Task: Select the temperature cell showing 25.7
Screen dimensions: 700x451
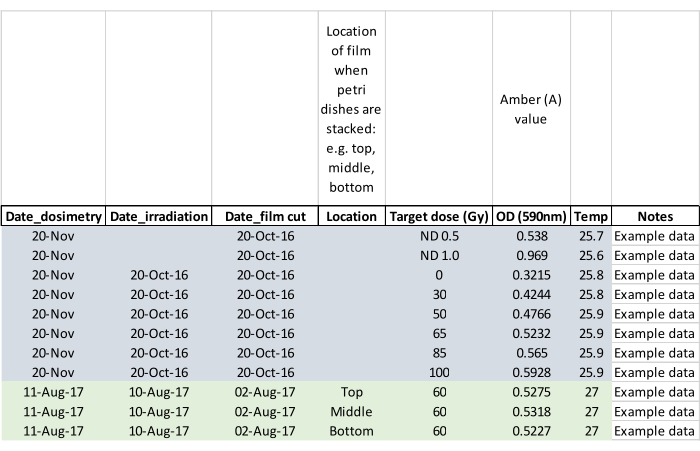Action: pos(590,237)
